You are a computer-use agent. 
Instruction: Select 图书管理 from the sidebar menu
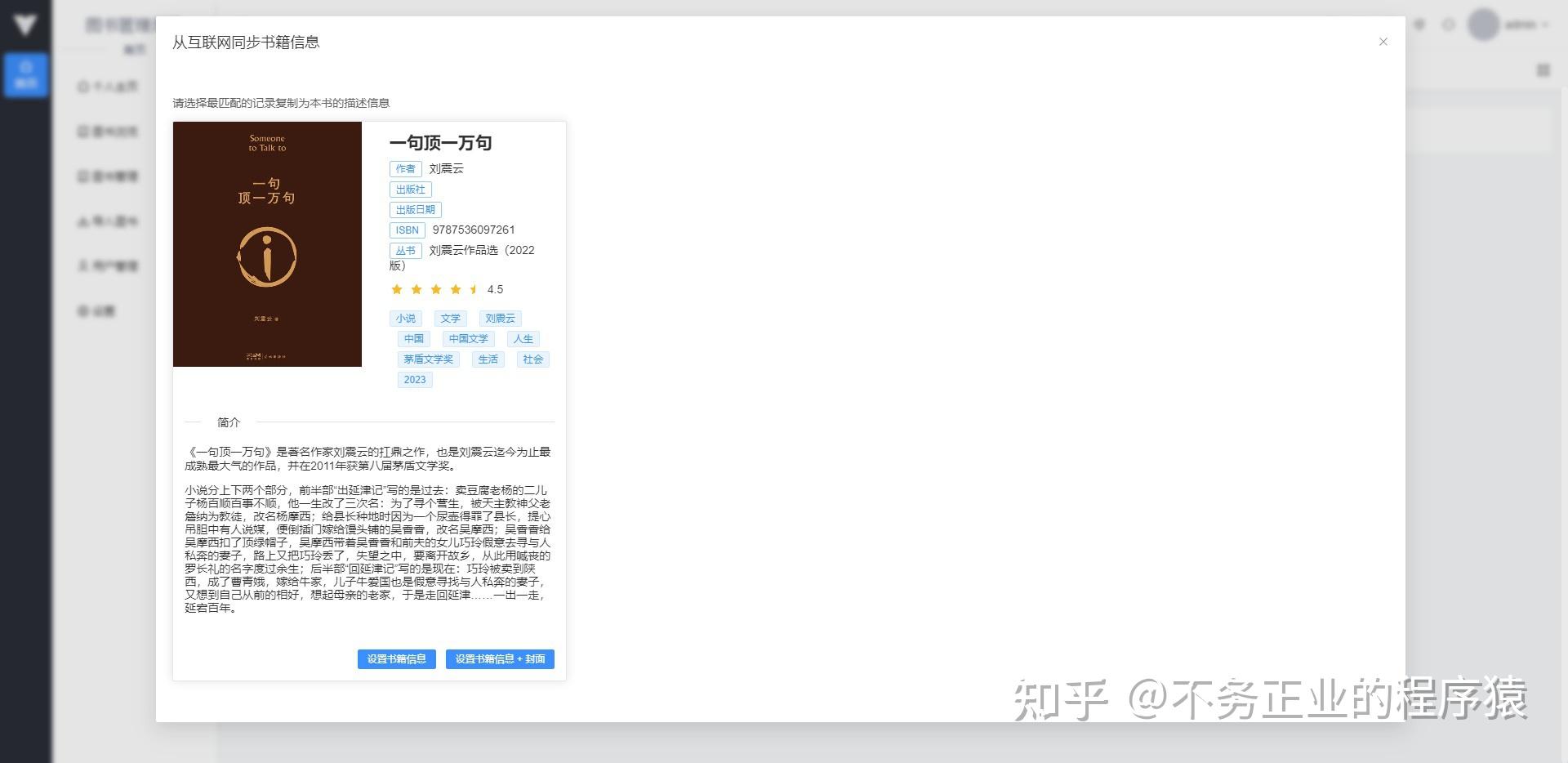coord(106,176)
